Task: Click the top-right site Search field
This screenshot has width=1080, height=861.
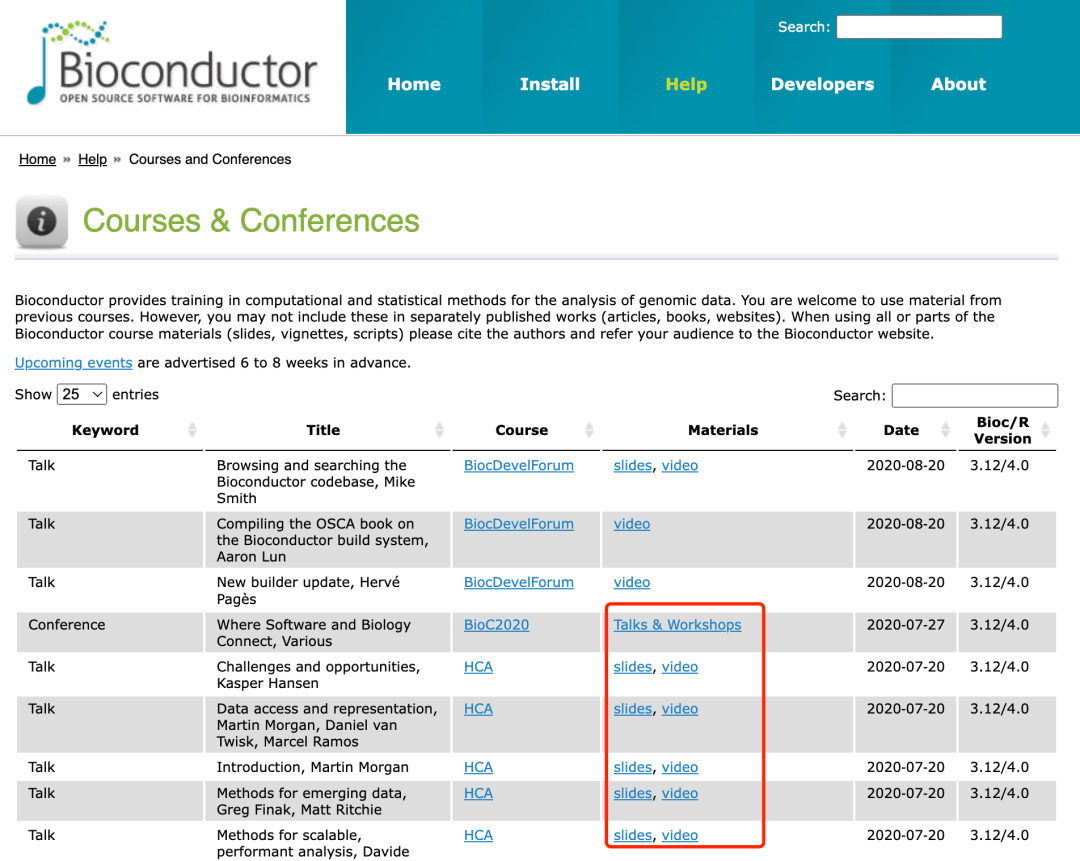Action: (x=918, y=27)
